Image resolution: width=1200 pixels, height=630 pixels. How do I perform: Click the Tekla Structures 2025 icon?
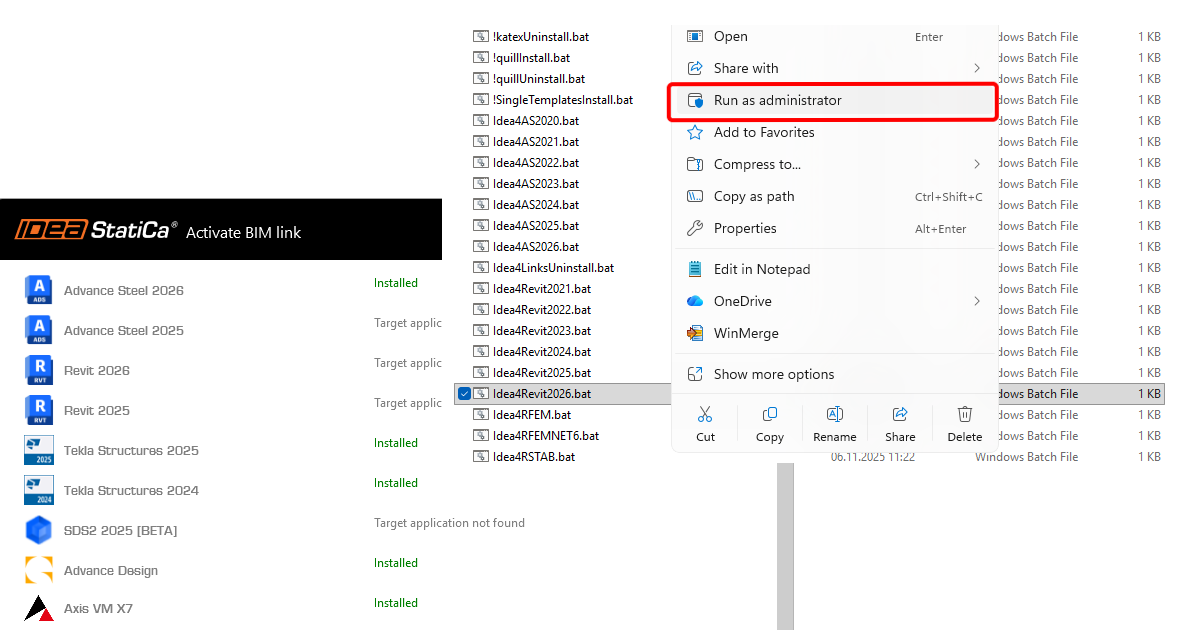coord(39,450)
